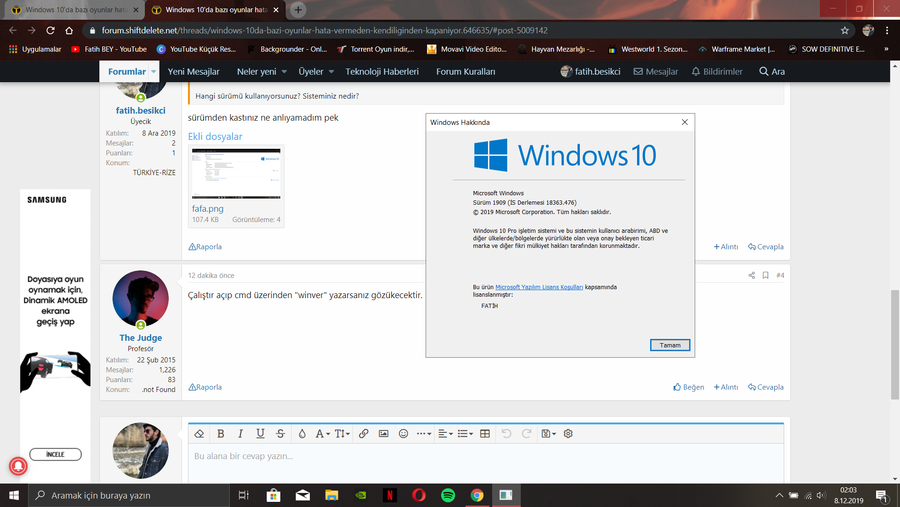This screenshot has width=900, height=507.
Task: Report fatih.besikci's post with Raporla
Action: (x=205, y=247)
